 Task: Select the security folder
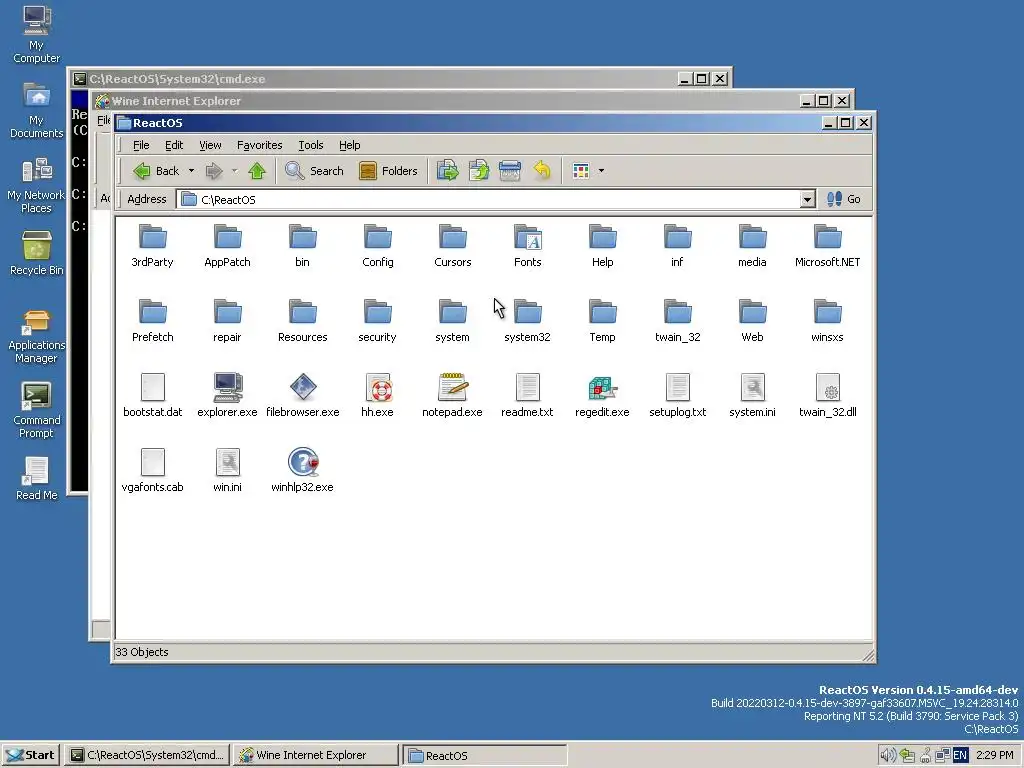click(377, 320)
